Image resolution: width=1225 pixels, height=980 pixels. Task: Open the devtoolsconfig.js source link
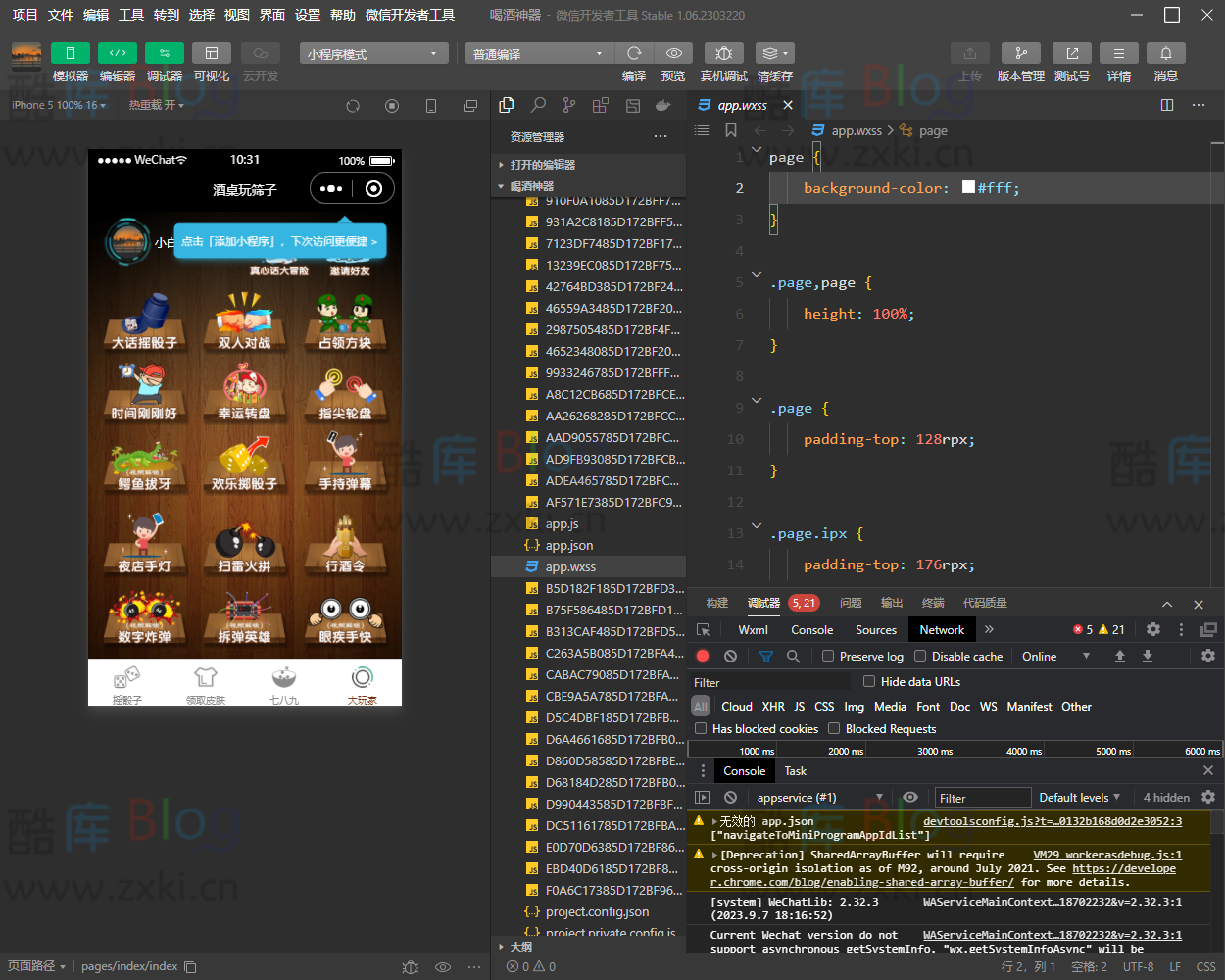tap(1052, 821)
